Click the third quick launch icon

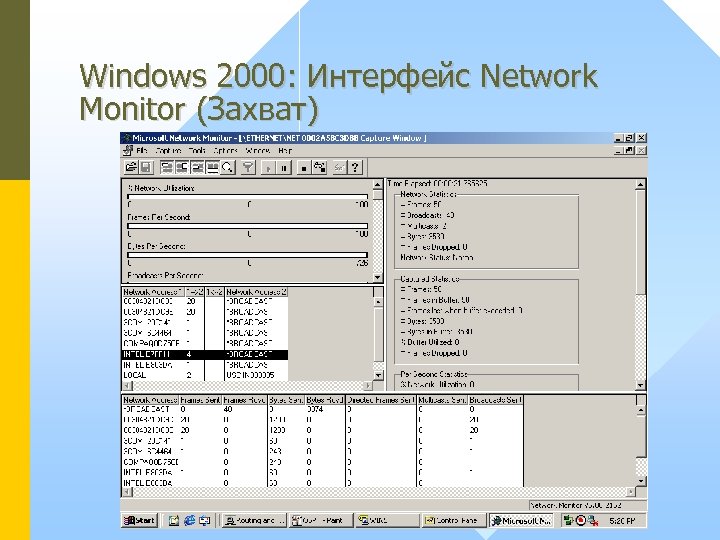[x=204, y=520]
